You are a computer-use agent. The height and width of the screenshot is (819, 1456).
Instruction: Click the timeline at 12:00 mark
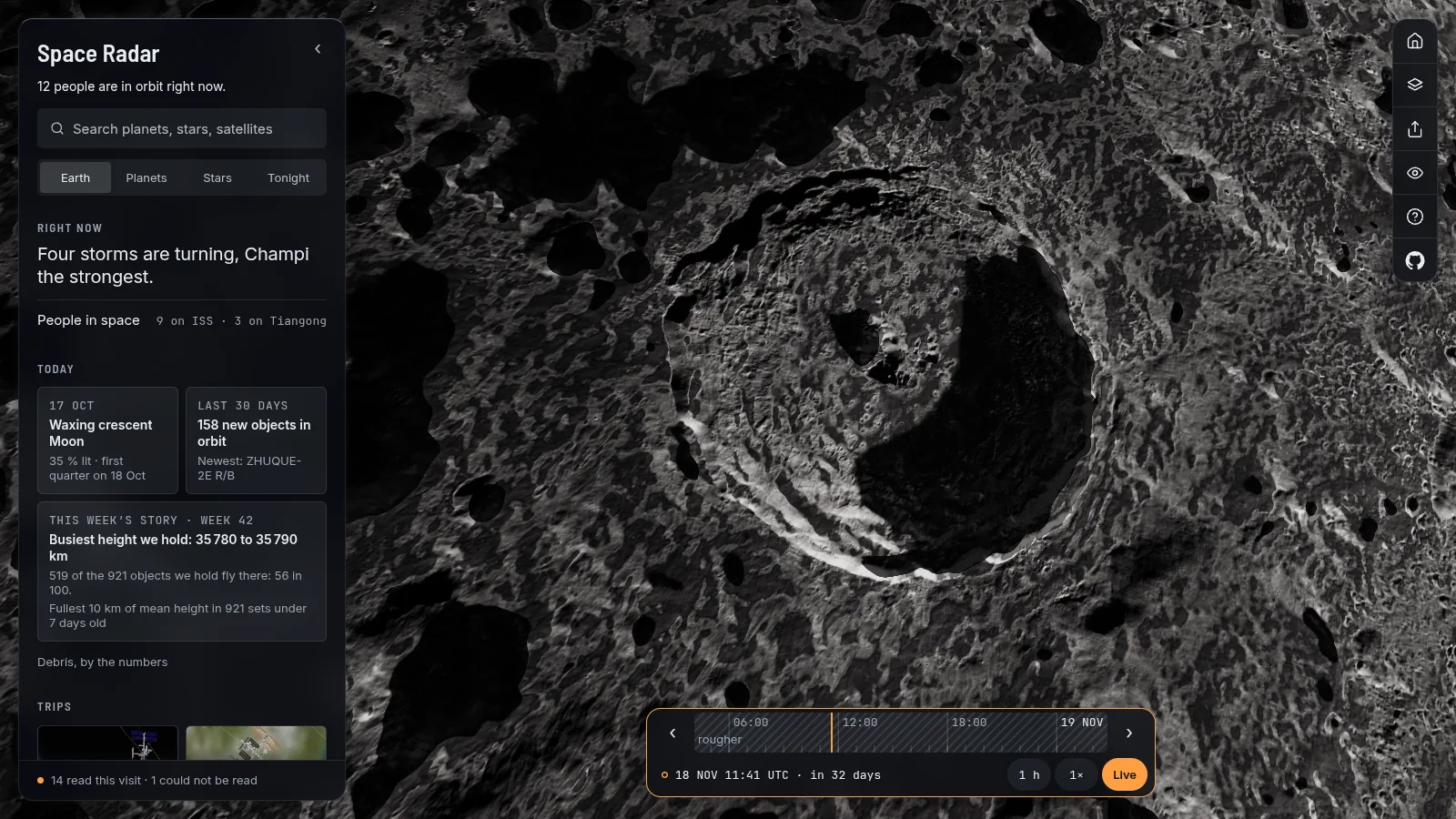coord(859,723)
